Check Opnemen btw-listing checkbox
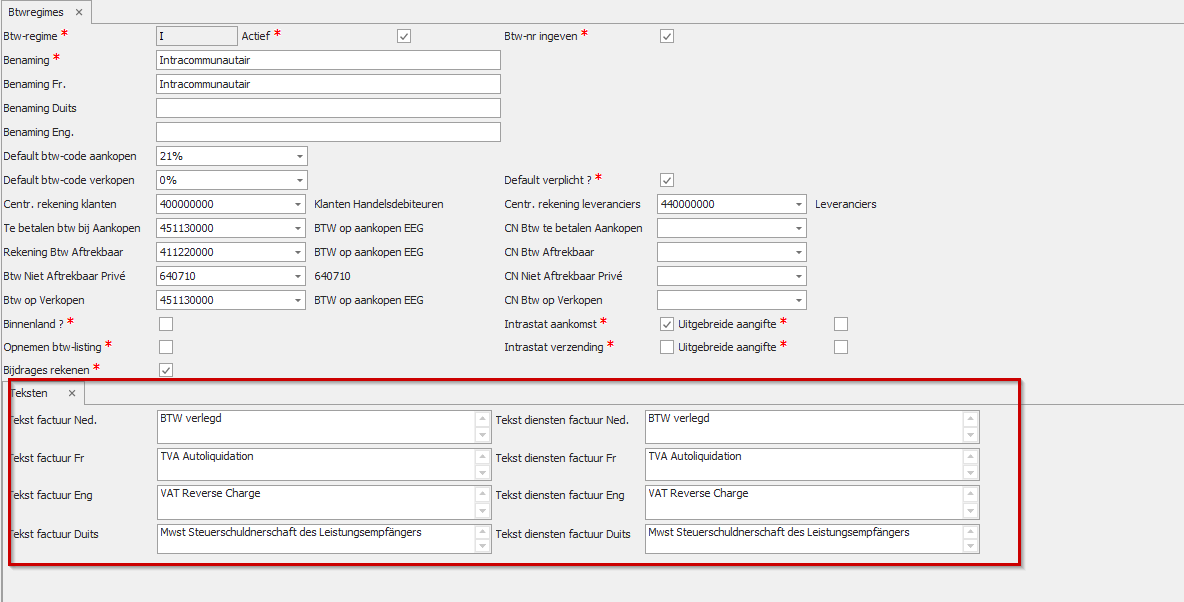 166,347
